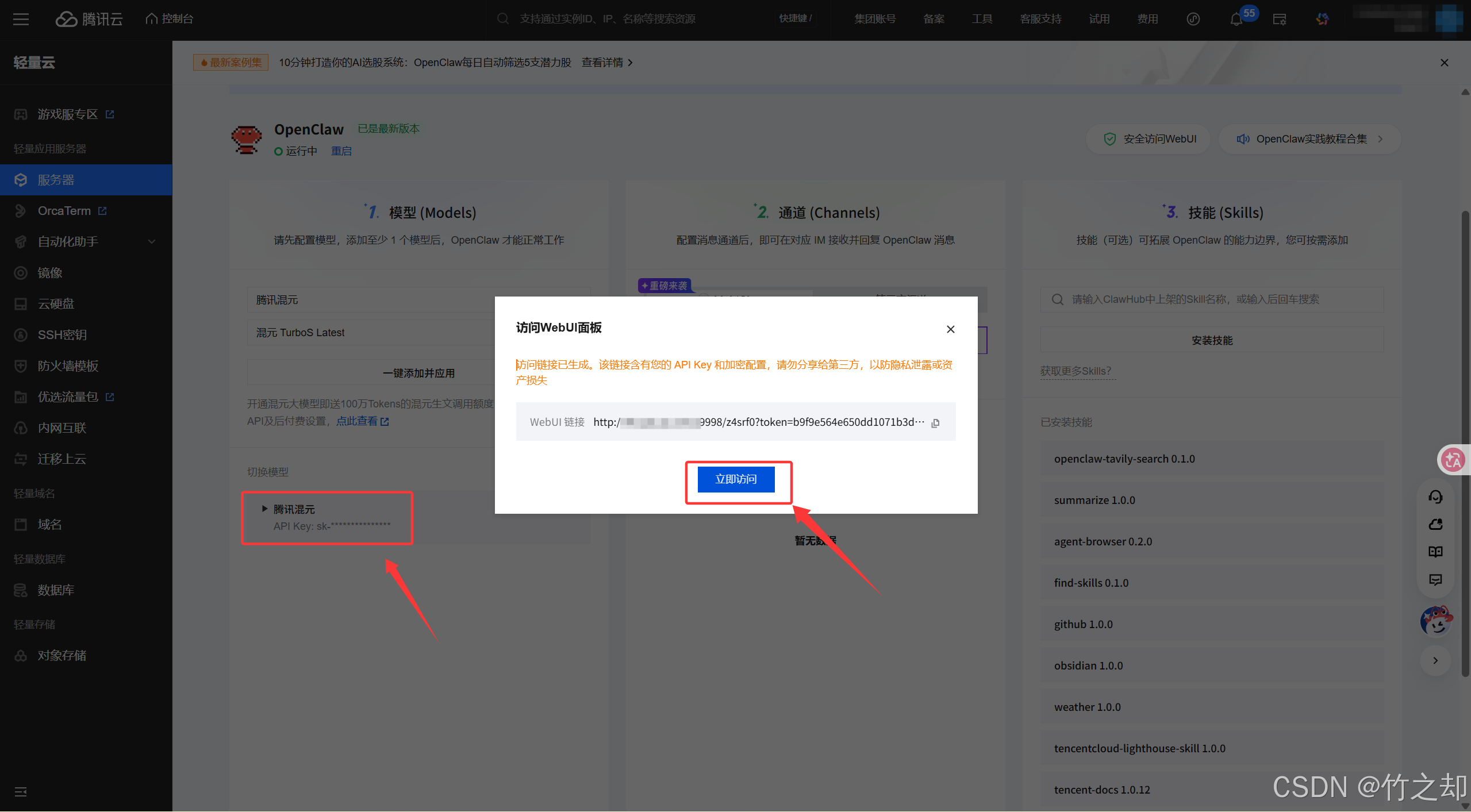Click the Skill name search field
Screen dimensions: 1471x812
1213,299
